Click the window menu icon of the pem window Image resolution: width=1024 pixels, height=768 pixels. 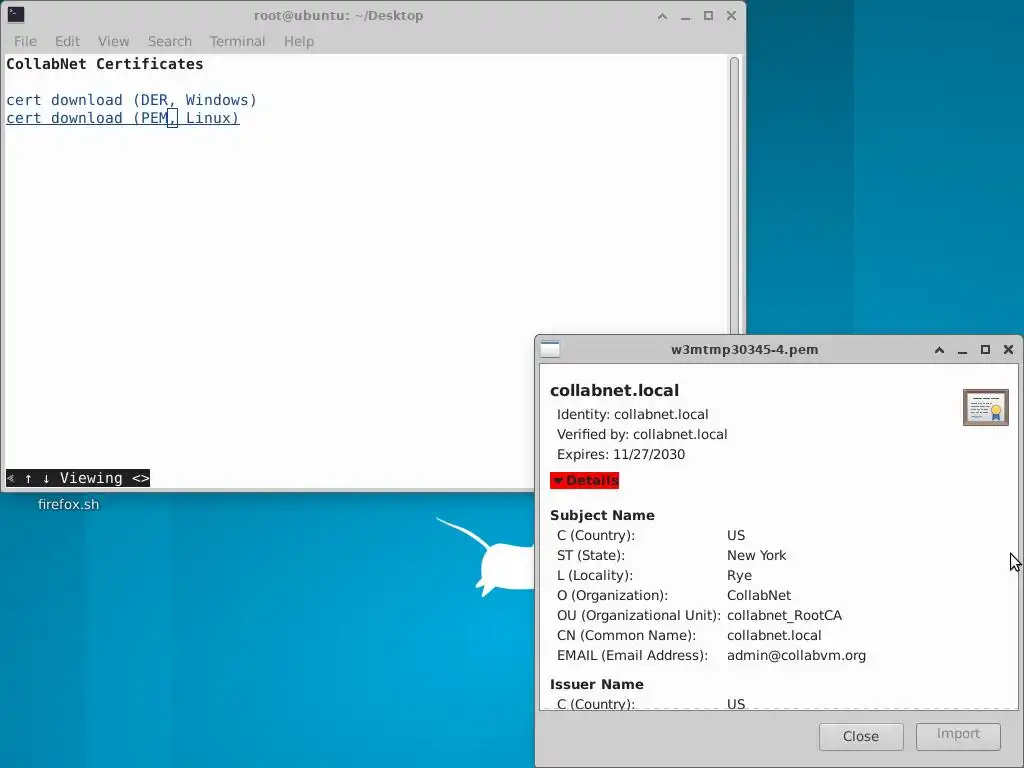pos(550,349)
